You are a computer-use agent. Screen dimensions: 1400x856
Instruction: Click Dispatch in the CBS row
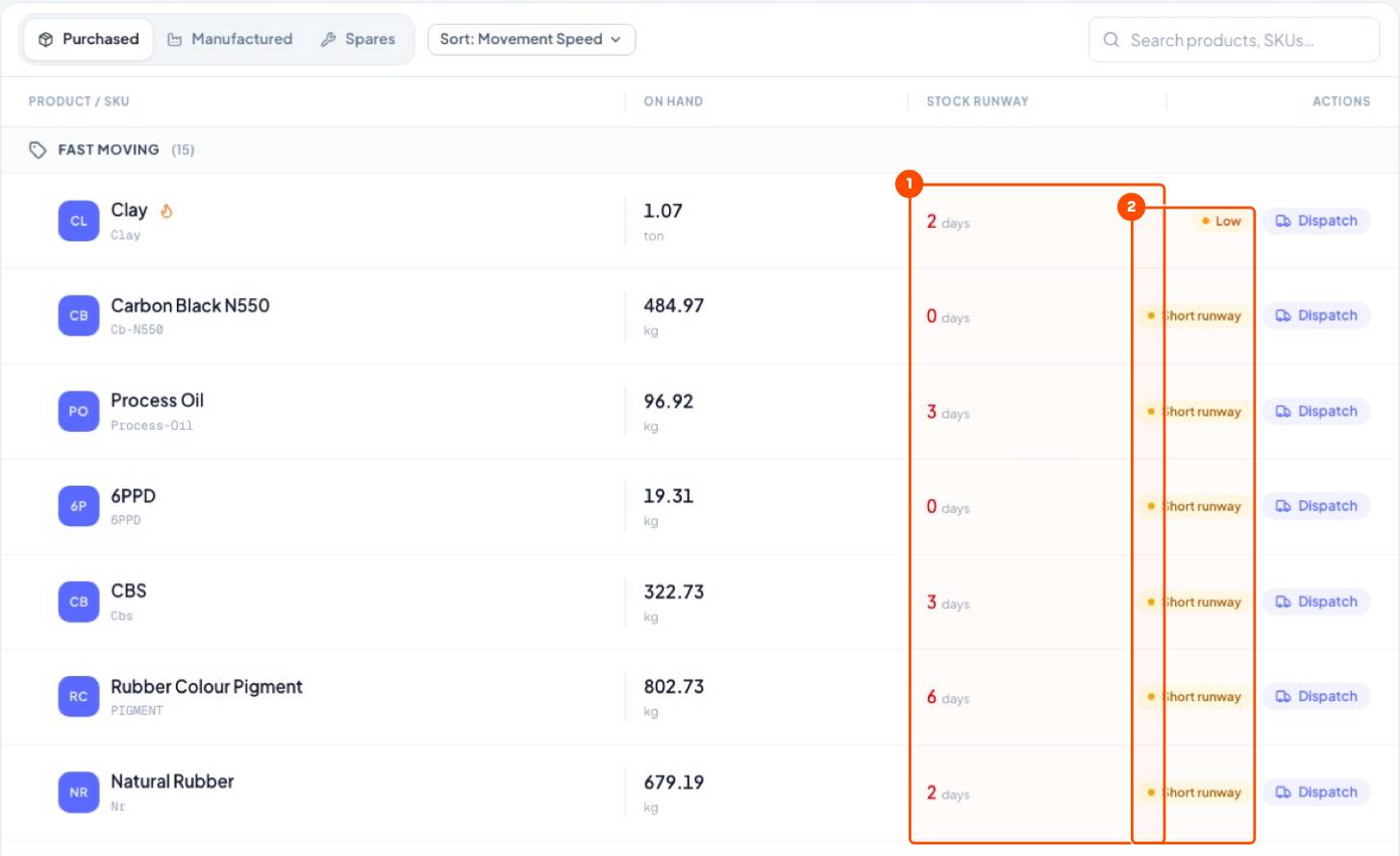click(x=1316, y=601)
